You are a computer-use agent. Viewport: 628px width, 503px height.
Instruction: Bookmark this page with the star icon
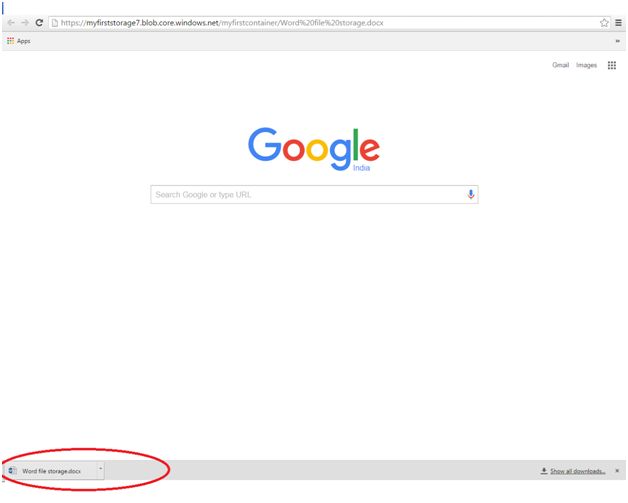[x=604, y=23]
